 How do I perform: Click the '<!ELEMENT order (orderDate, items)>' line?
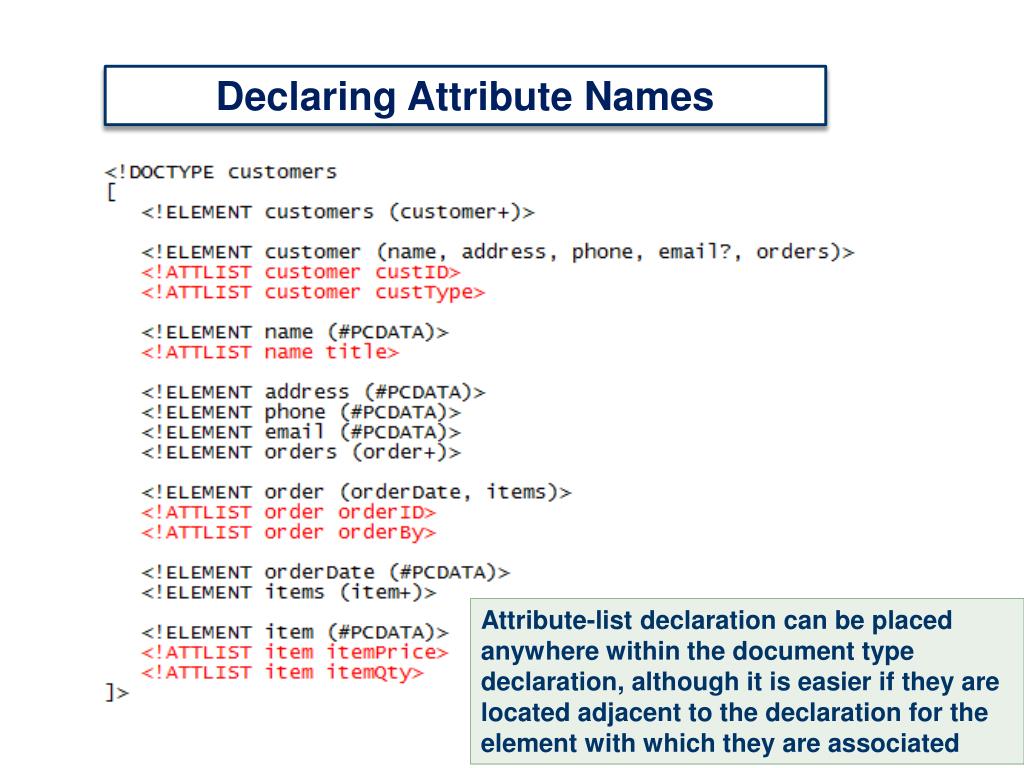point(357,492)
